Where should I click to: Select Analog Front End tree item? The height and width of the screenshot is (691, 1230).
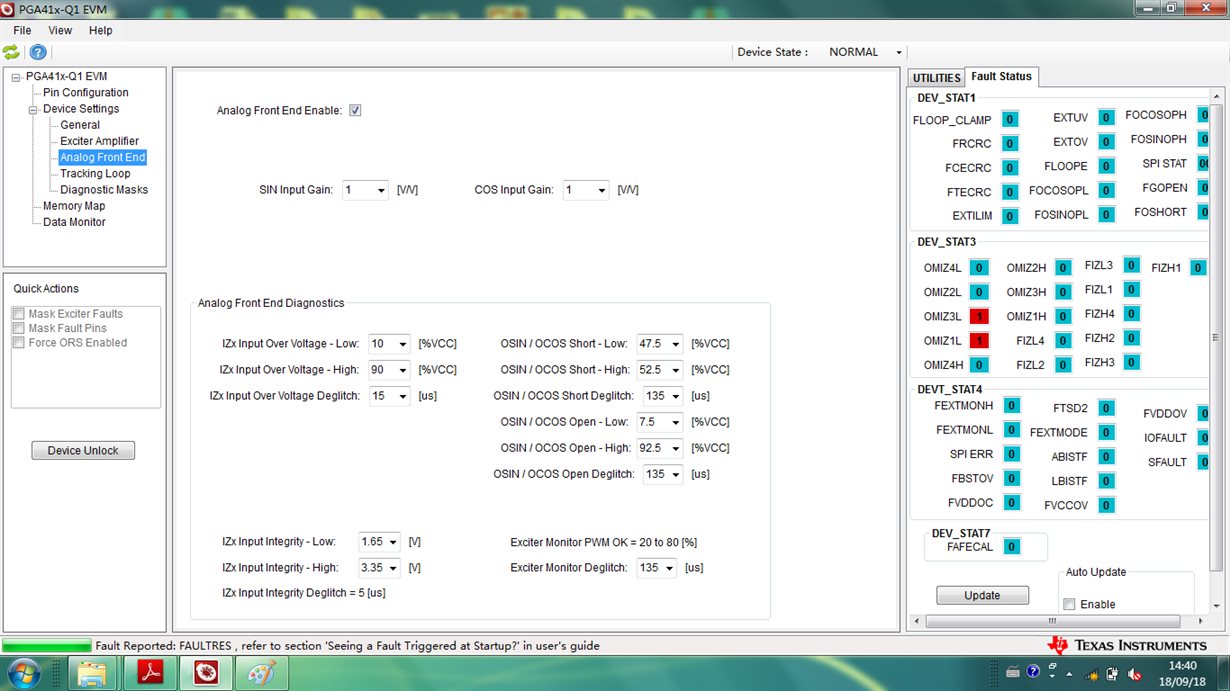pos(102,157)
